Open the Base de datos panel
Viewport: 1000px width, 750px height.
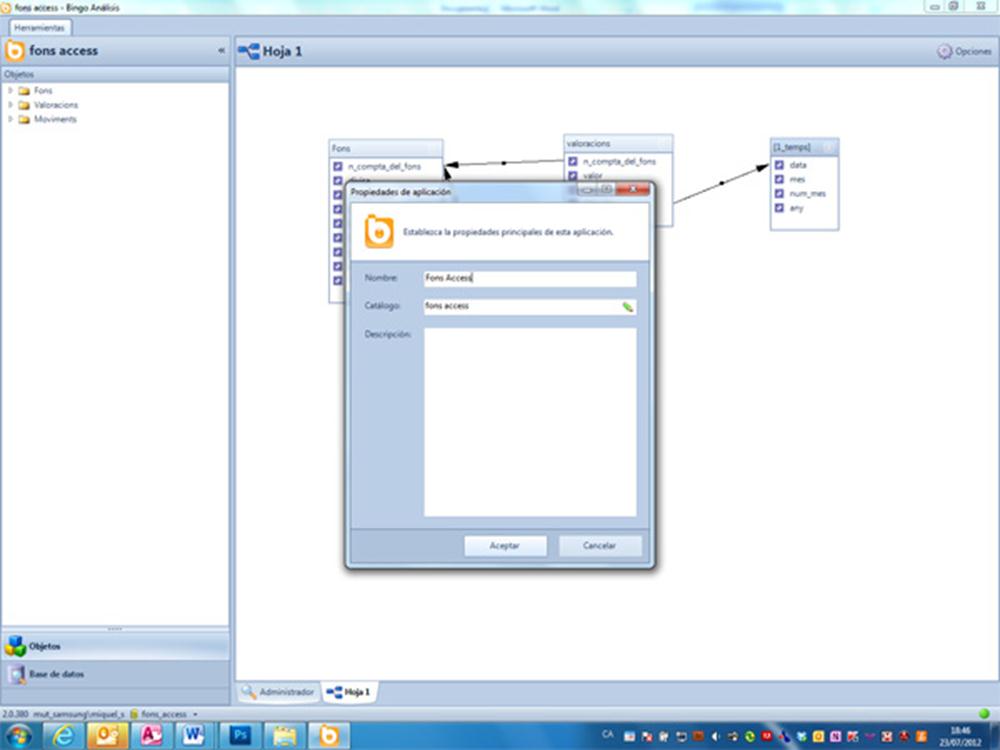click(x=56, y=674)
